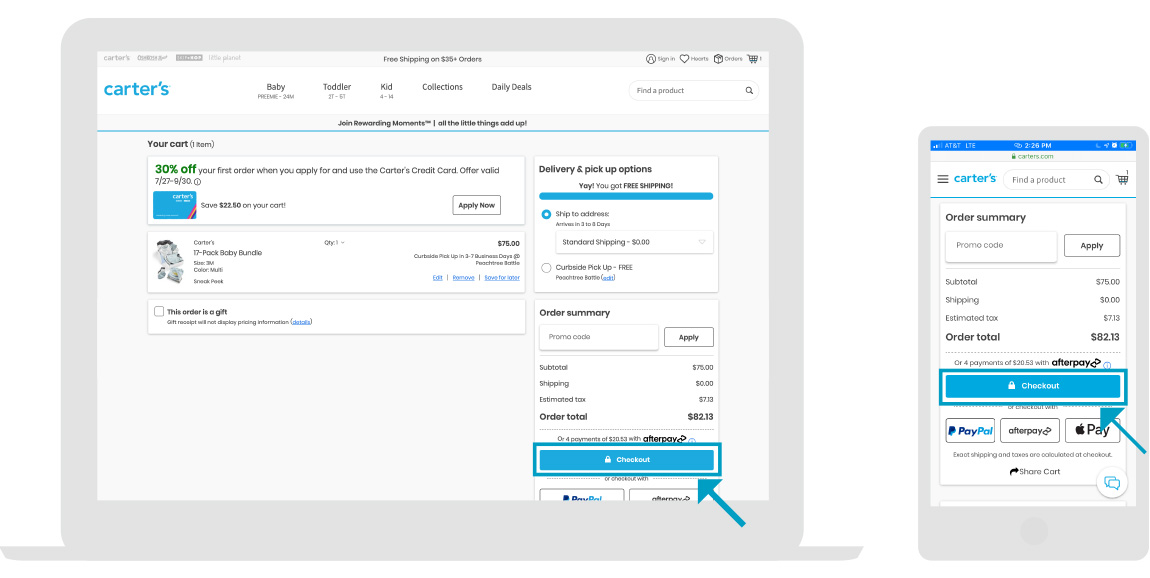Tap the mobile Checkout button

[1033, 386]
